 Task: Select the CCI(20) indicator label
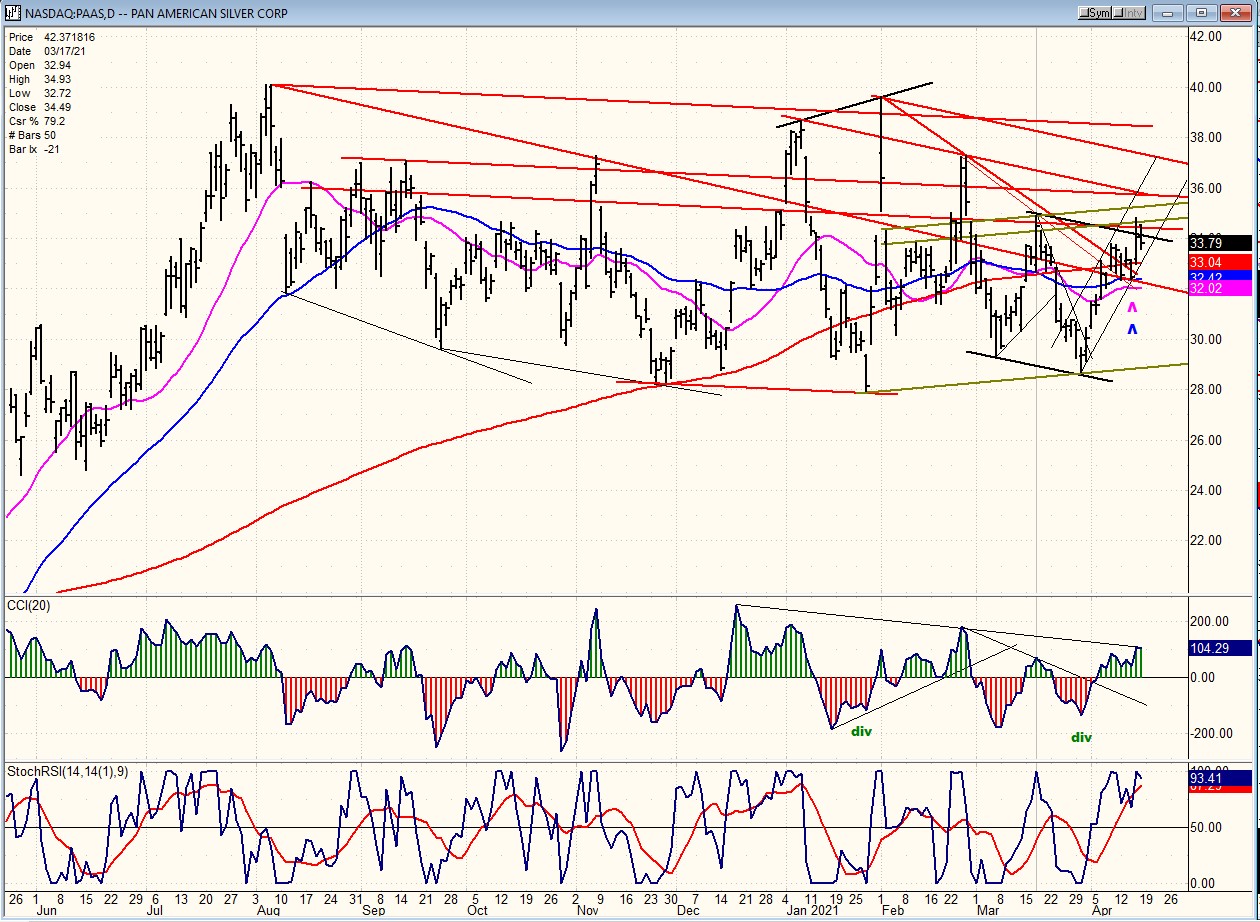coord(29,605)
